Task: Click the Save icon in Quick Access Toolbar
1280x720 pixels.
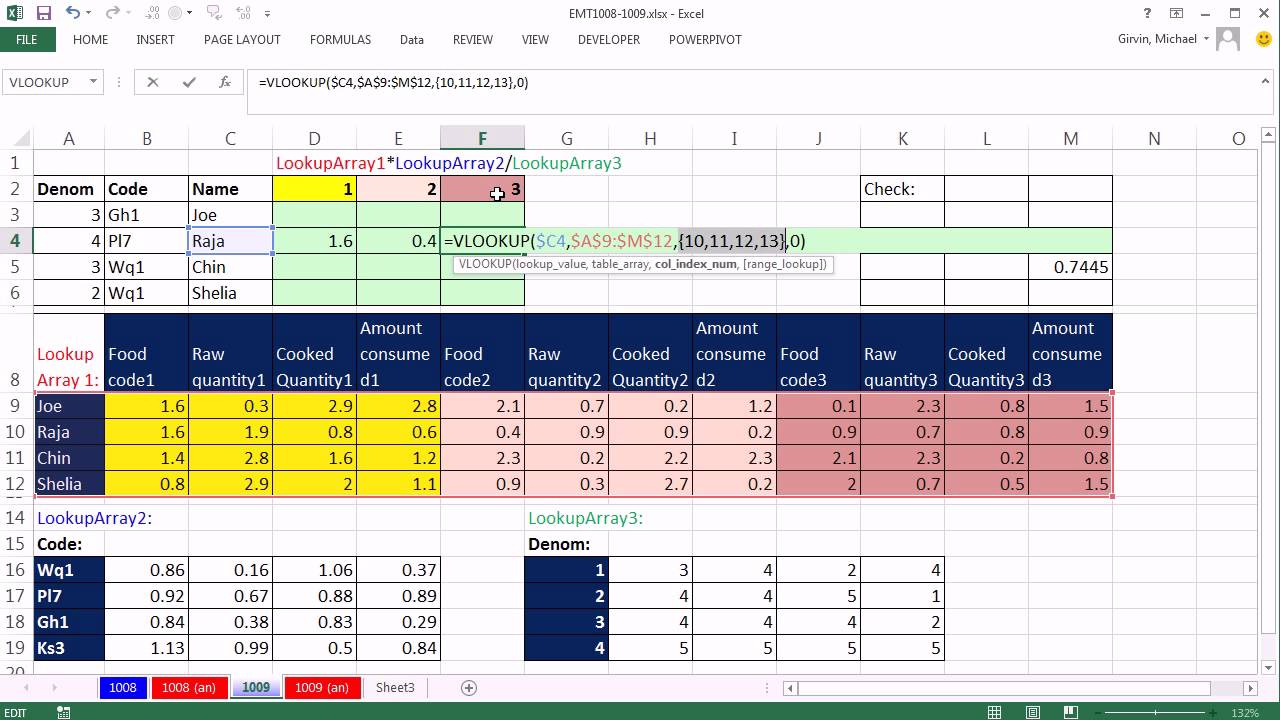Action: pyautogui.click(x=44, y=14)
